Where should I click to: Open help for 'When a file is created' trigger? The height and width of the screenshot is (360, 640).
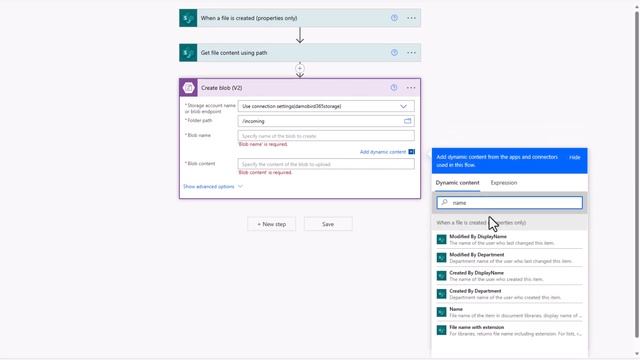pos(394,18)
